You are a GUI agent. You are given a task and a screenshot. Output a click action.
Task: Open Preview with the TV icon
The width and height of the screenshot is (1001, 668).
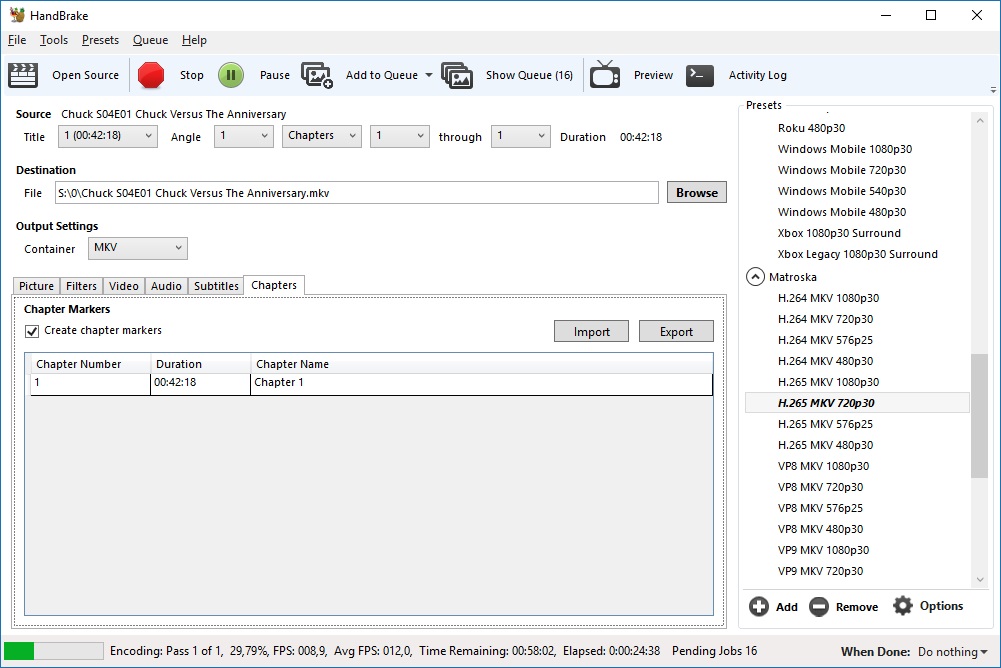[x=604, y=75]
